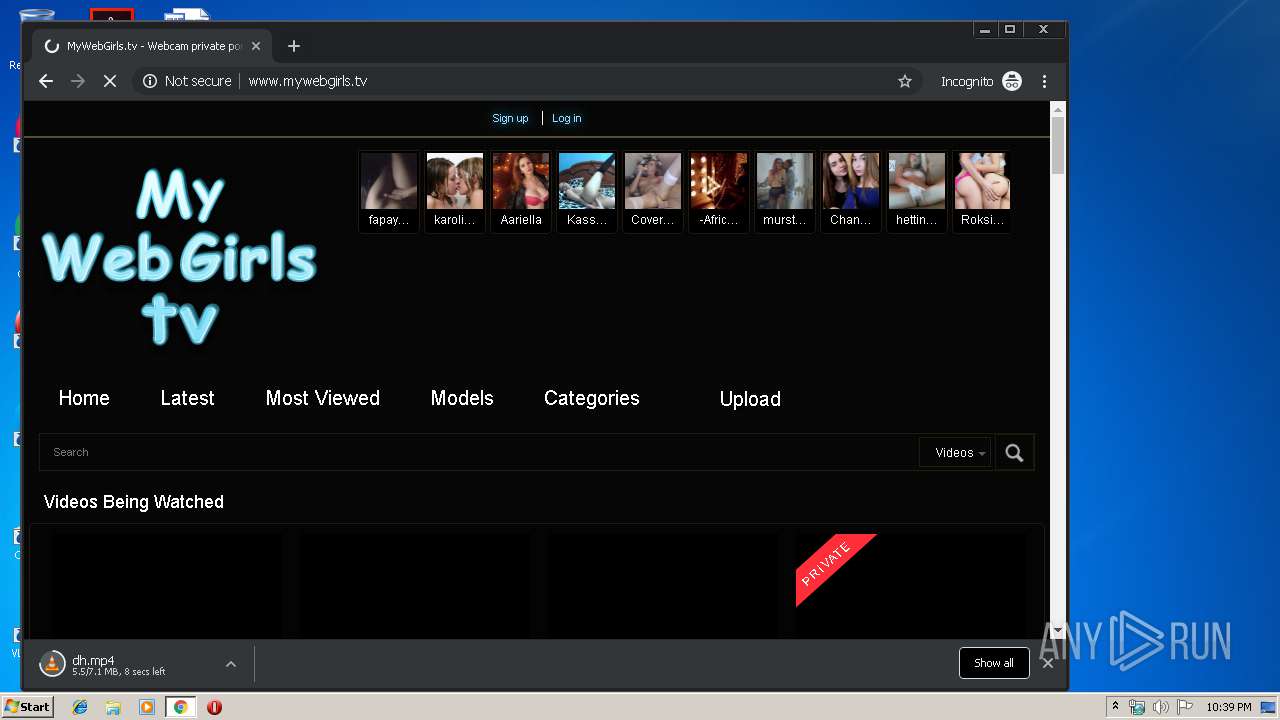Select the MyWebGirls.tv browser tab
The height and width of the screenshot is (720, 1280).
(153, 46)
